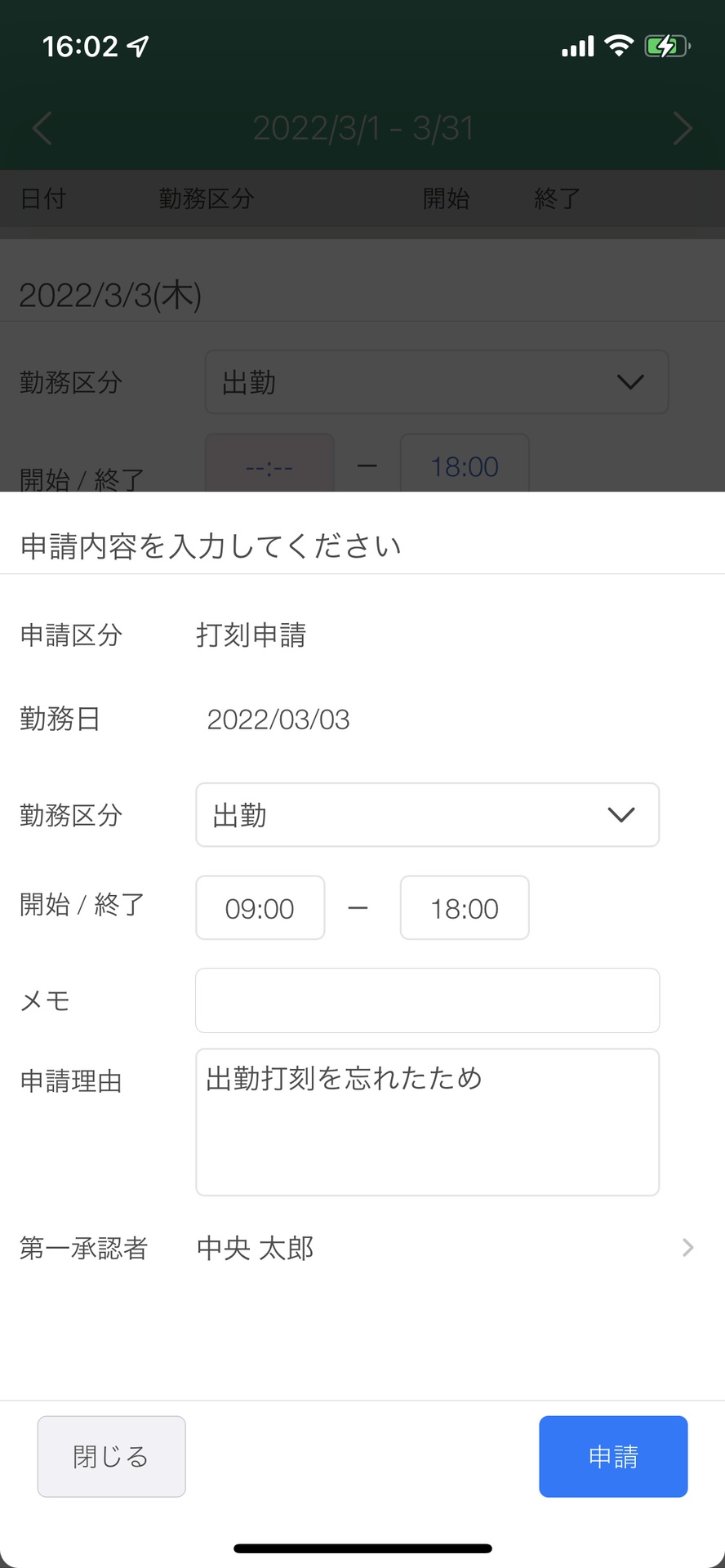Open the 勤務区分 dropdown in the dialog
This screenshot has width=725, height=1568.
click(x=427, y=815)
